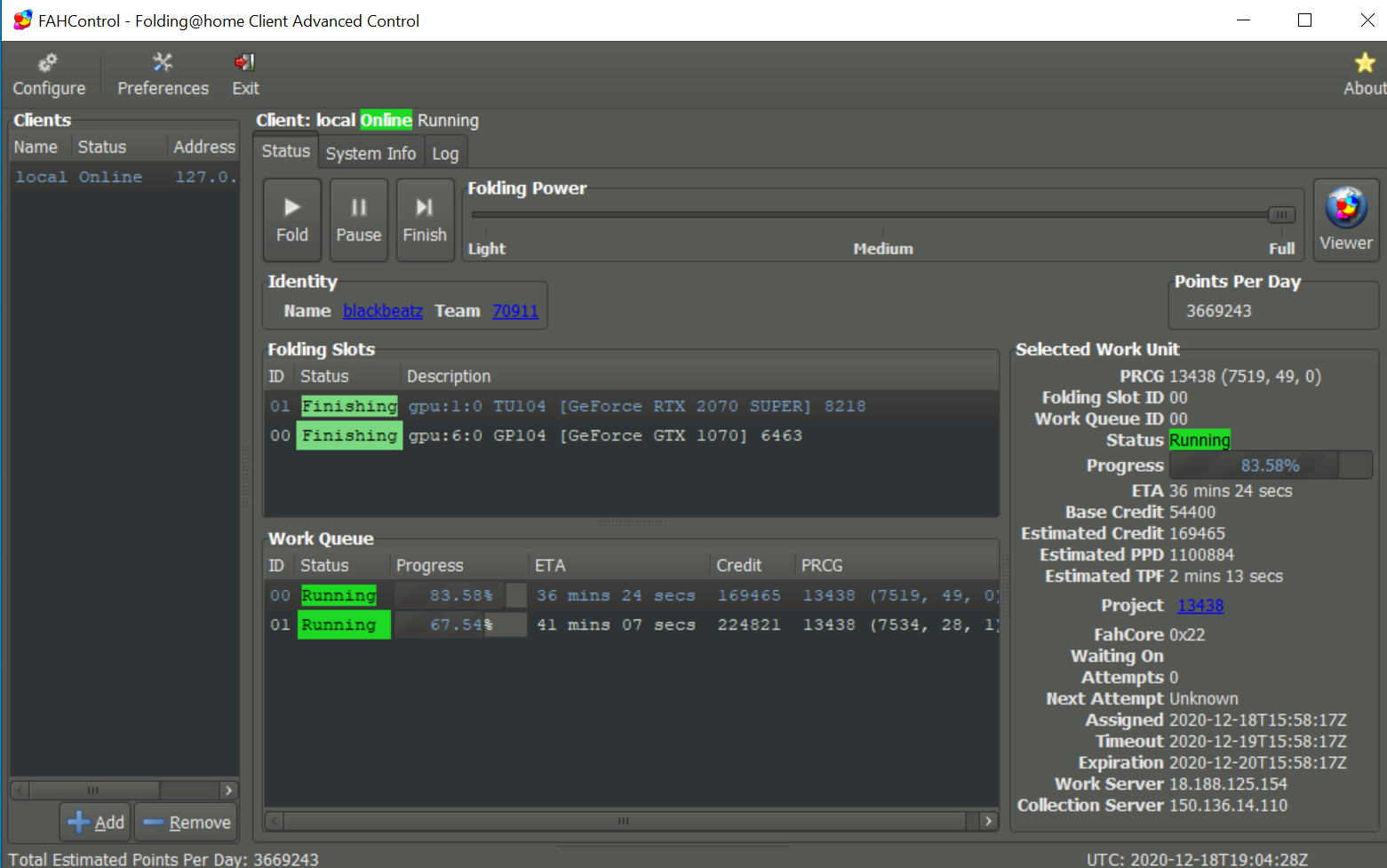1387x868 pixels.
Task: Maximize the FAHControl window
Action: point(1304,20)
